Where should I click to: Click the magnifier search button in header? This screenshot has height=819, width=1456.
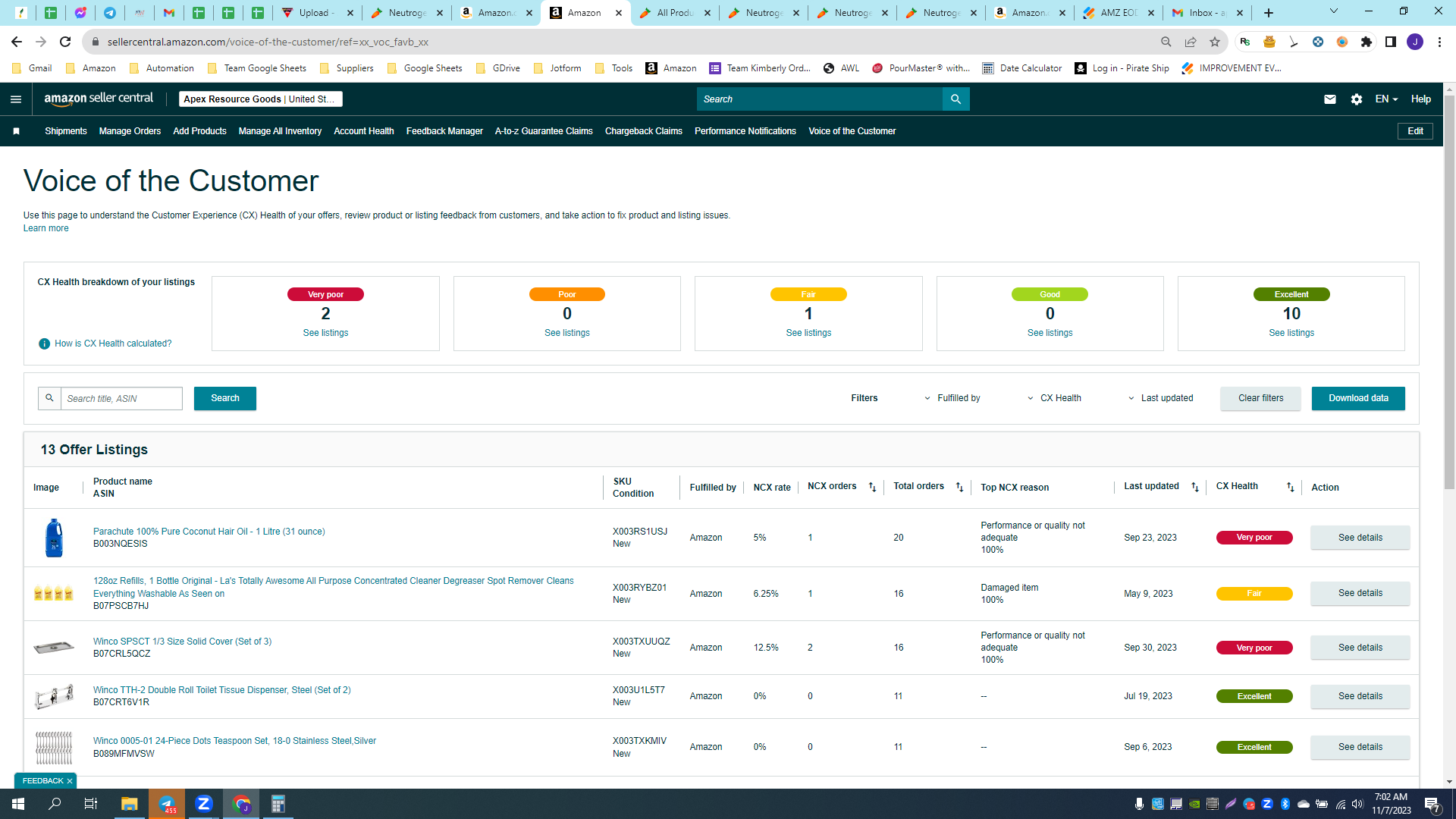(x=955, y=99)
